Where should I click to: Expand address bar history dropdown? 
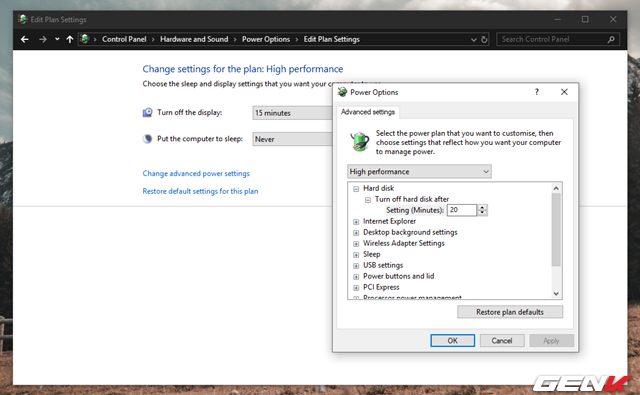pyautogui.click(x=473, y=40)
